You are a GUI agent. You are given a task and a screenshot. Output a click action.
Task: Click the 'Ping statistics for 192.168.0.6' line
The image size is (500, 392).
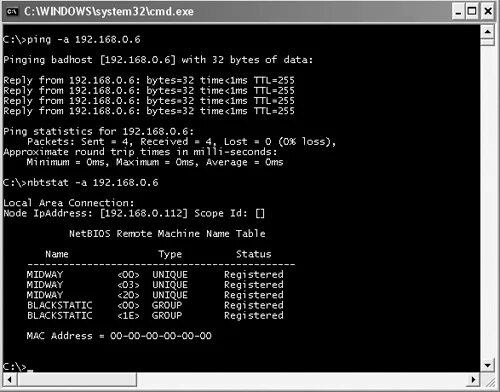point(99,131)
